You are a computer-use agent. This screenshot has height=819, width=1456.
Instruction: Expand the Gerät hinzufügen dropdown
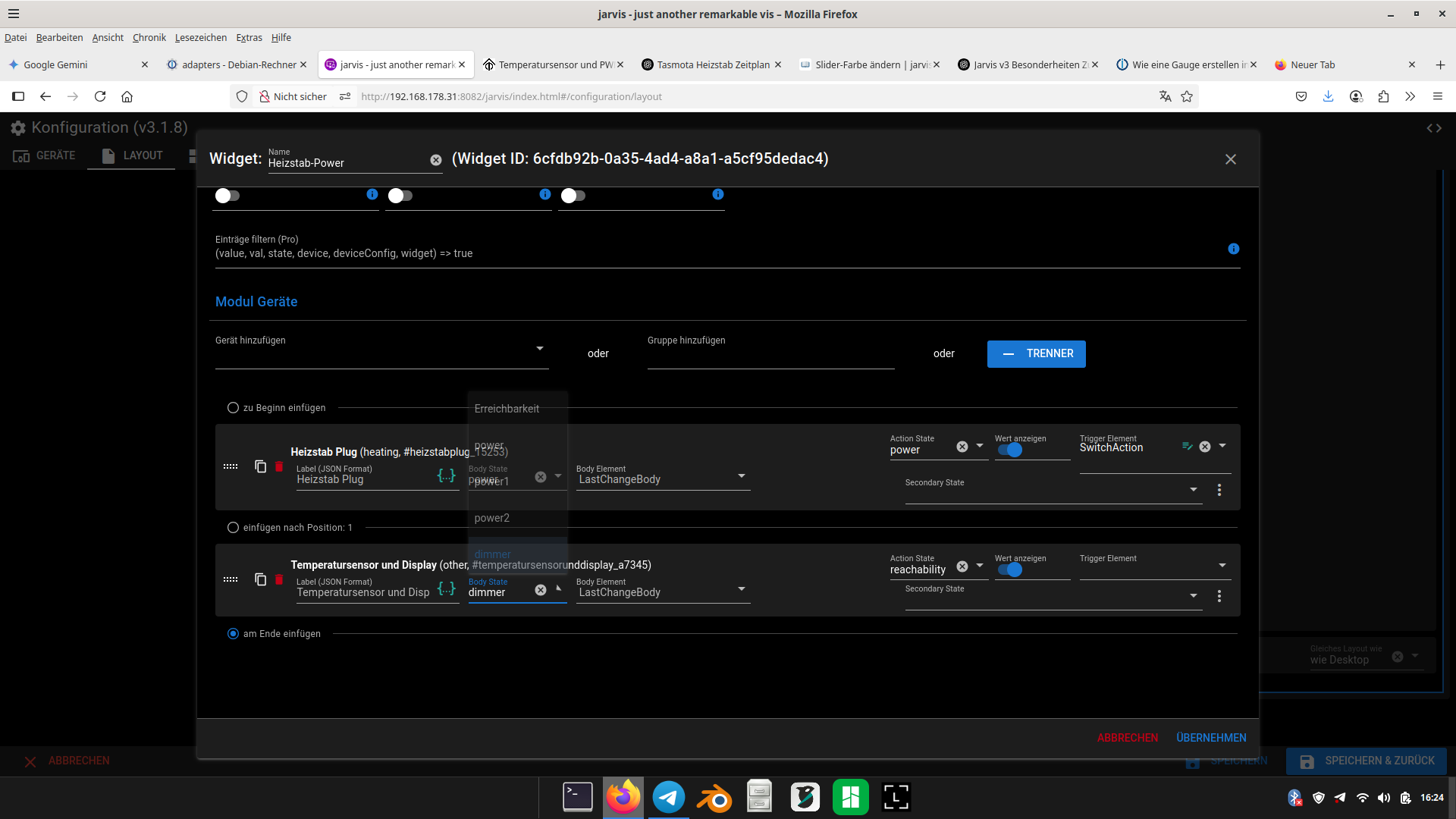pos(540,349)
